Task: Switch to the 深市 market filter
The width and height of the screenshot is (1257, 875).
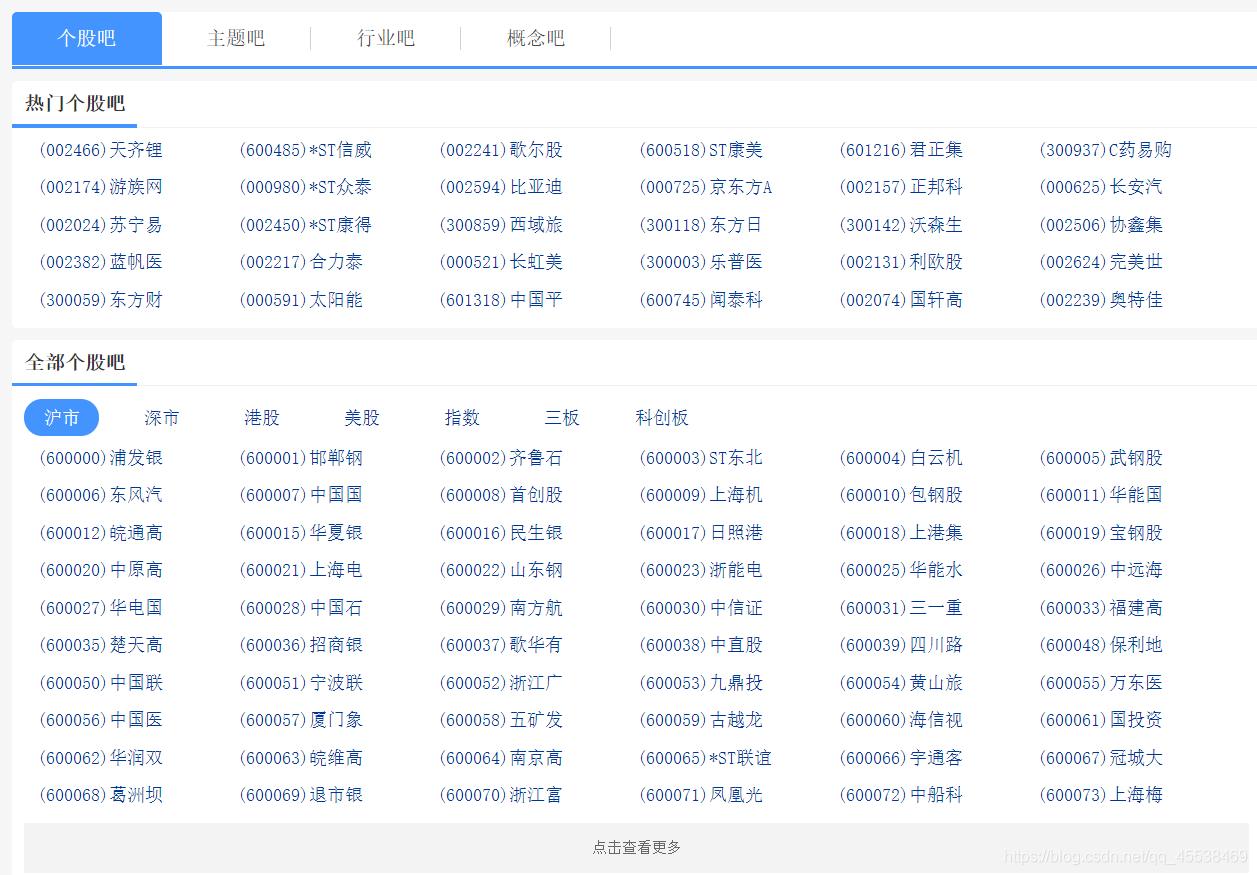Action: [162, 418]
